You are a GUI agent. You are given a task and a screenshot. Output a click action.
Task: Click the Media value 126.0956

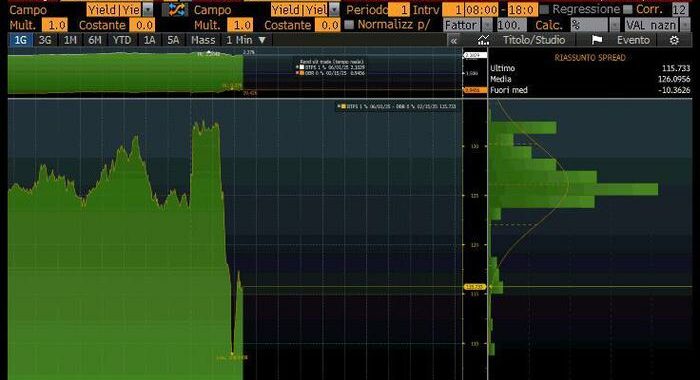pos(674,79)
